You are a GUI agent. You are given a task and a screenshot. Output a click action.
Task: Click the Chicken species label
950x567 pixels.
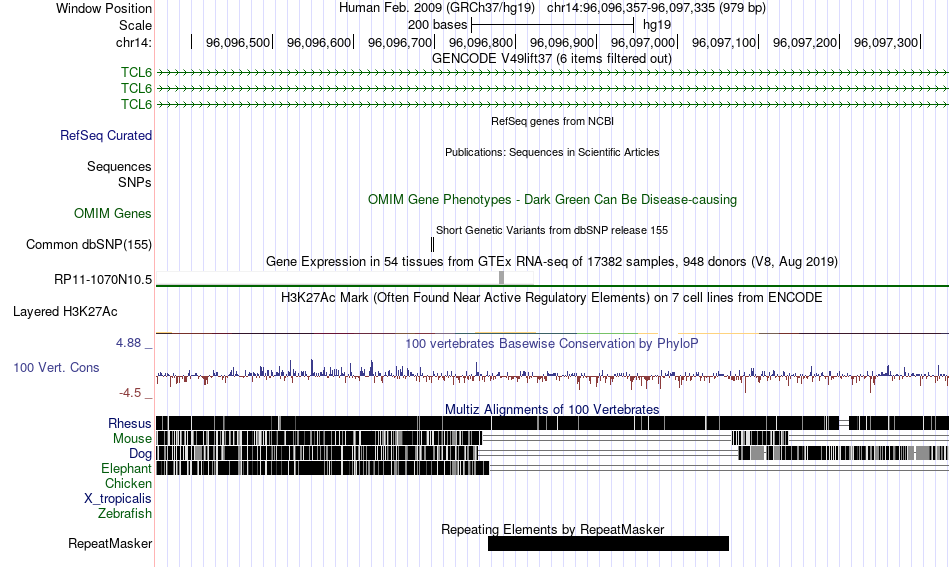[128, 483]
